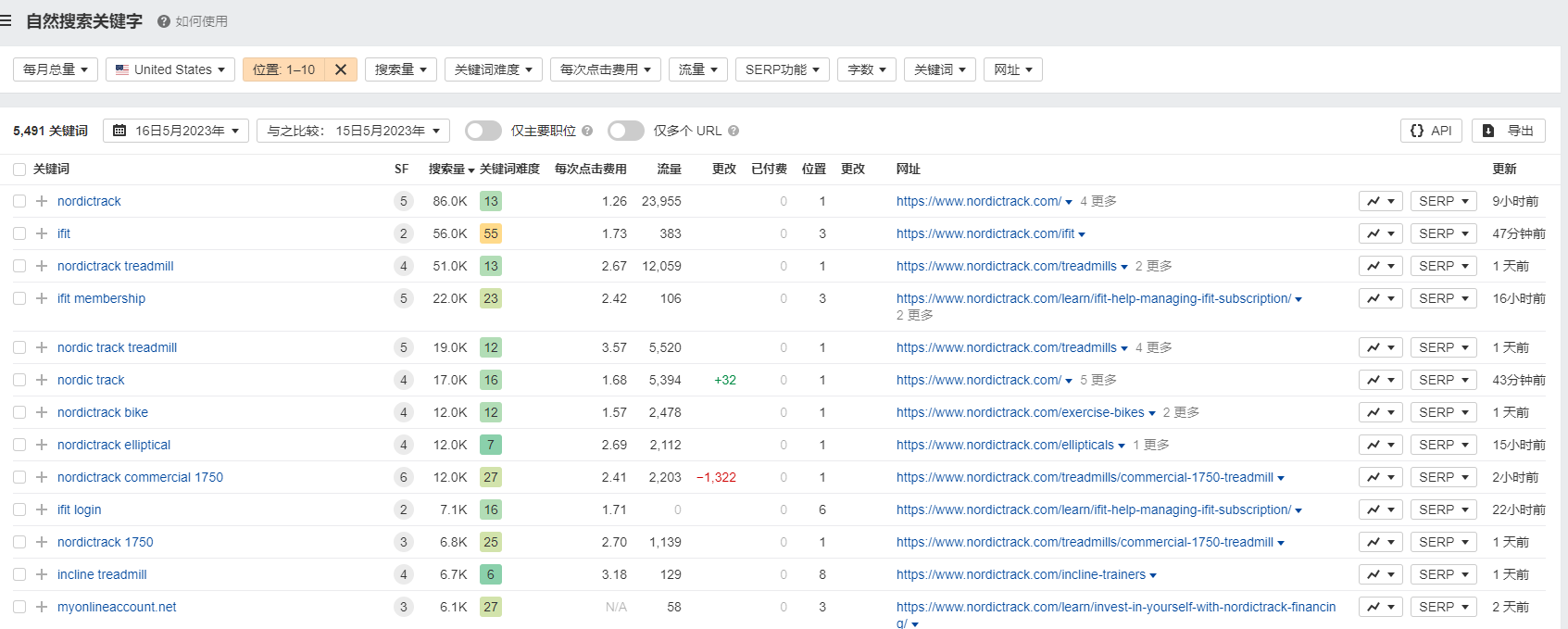Viewport: 1568px width, 629px height.
Task: Check the ifit keyword row
Action: [19, 233]
